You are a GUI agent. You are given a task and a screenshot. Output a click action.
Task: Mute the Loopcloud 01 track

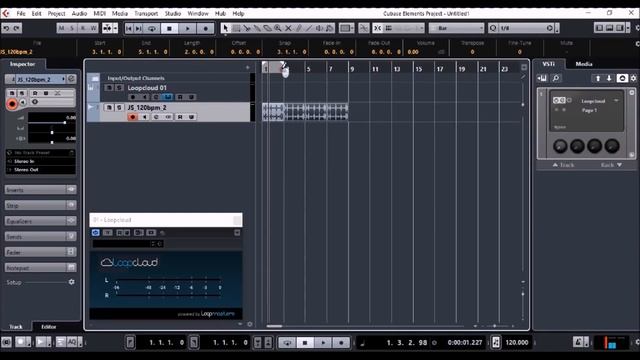pos(109,88)
